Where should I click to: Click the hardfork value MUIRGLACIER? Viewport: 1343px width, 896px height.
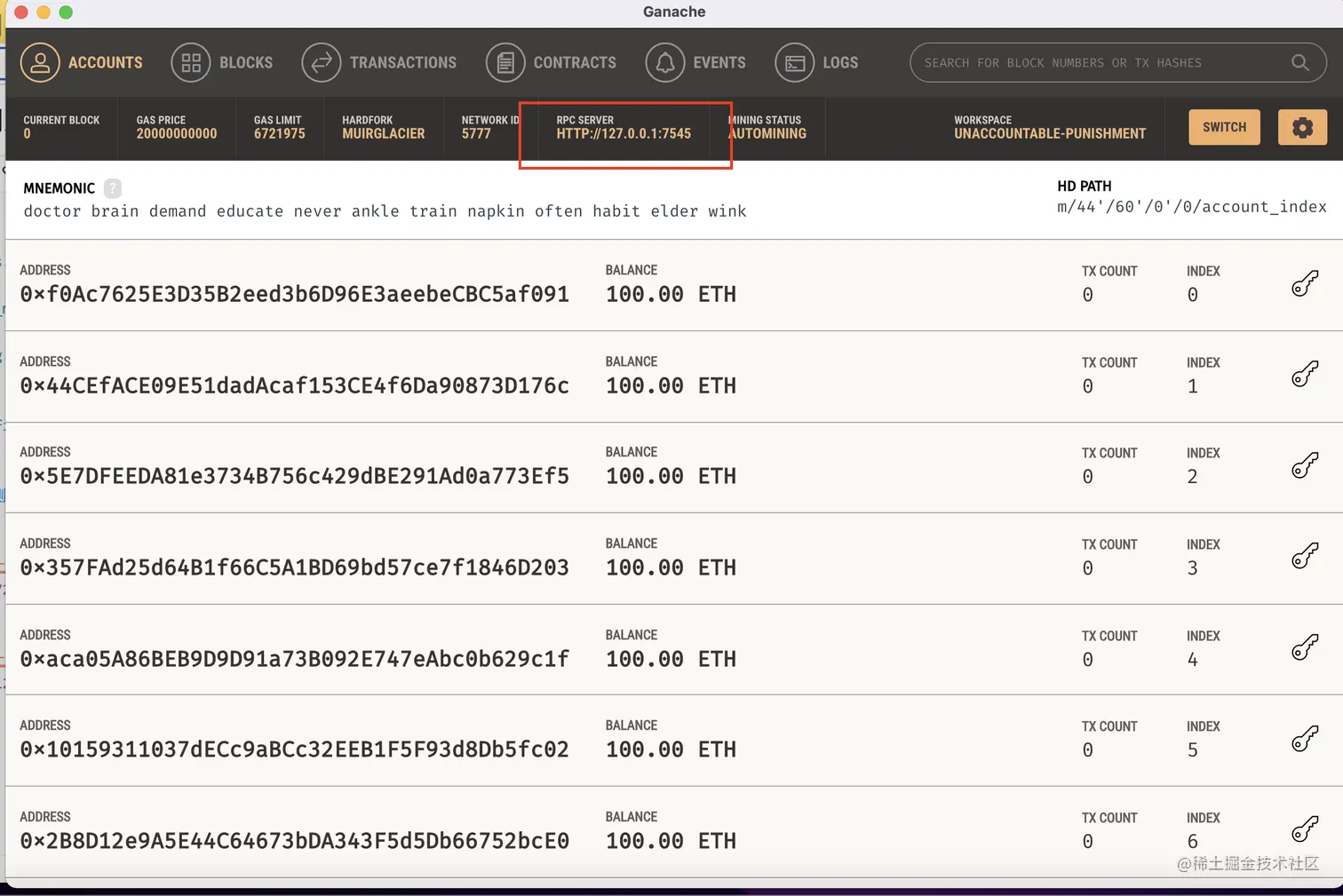(384, 133)
